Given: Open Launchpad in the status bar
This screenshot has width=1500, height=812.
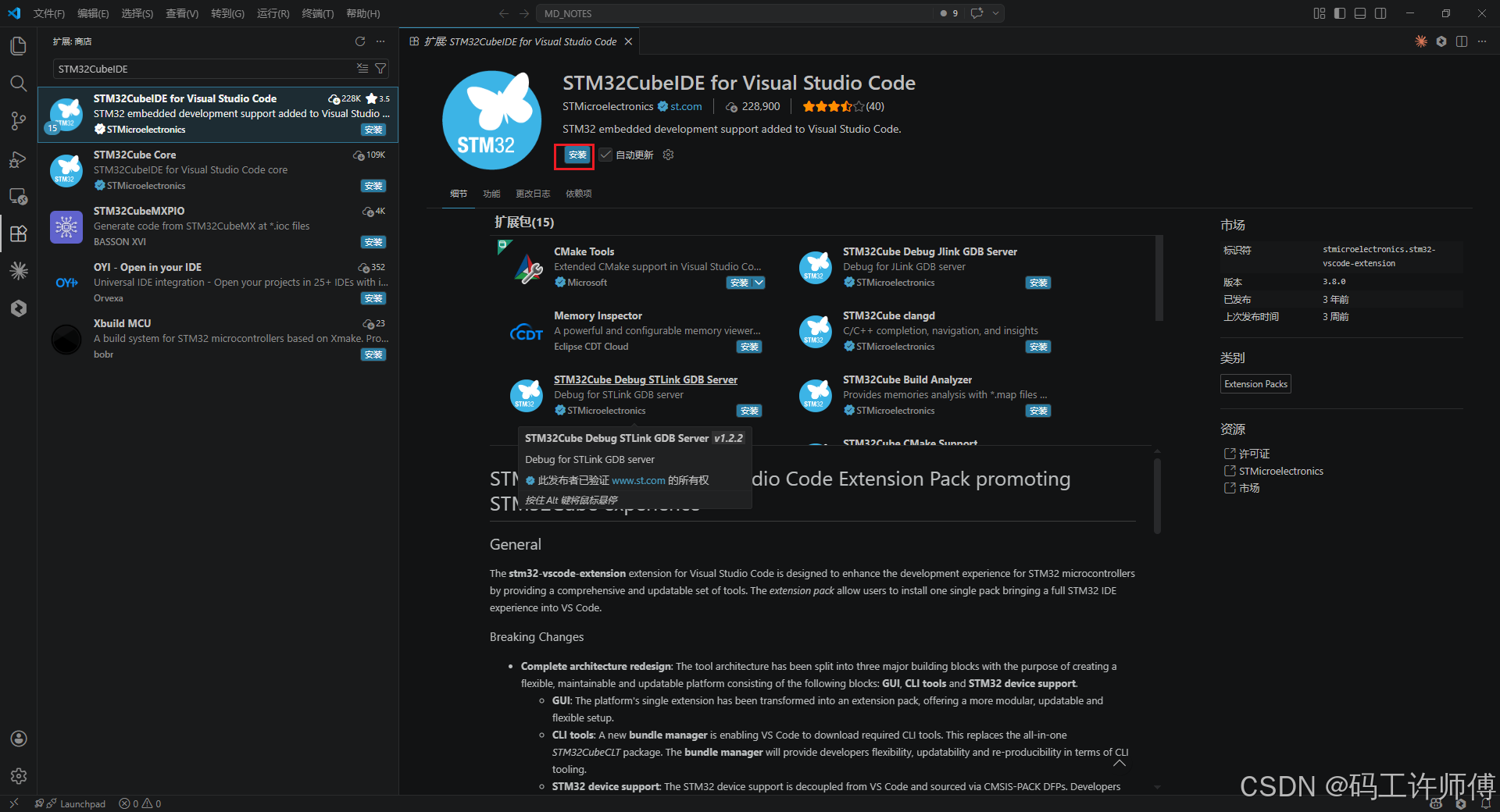Looking at the screenshot, I should coord(70,803).
